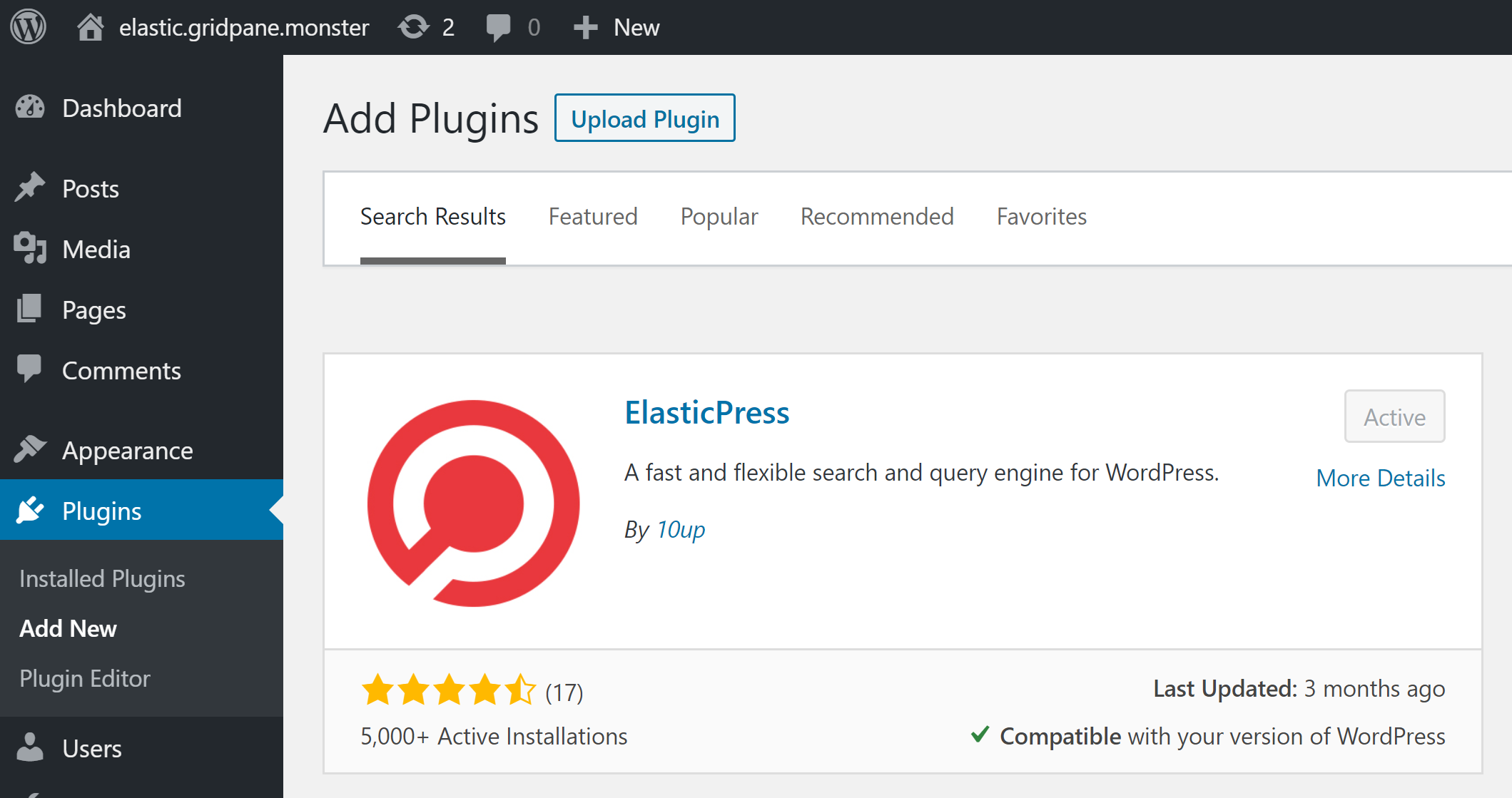Open the 10up author link

pyautogui.click(x=680, y=529)
